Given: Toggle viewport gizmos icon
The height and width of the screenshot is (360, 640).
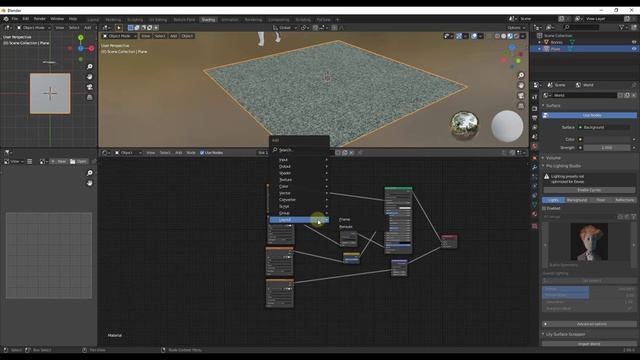Looking at the screenshot, I should [459, 36].
